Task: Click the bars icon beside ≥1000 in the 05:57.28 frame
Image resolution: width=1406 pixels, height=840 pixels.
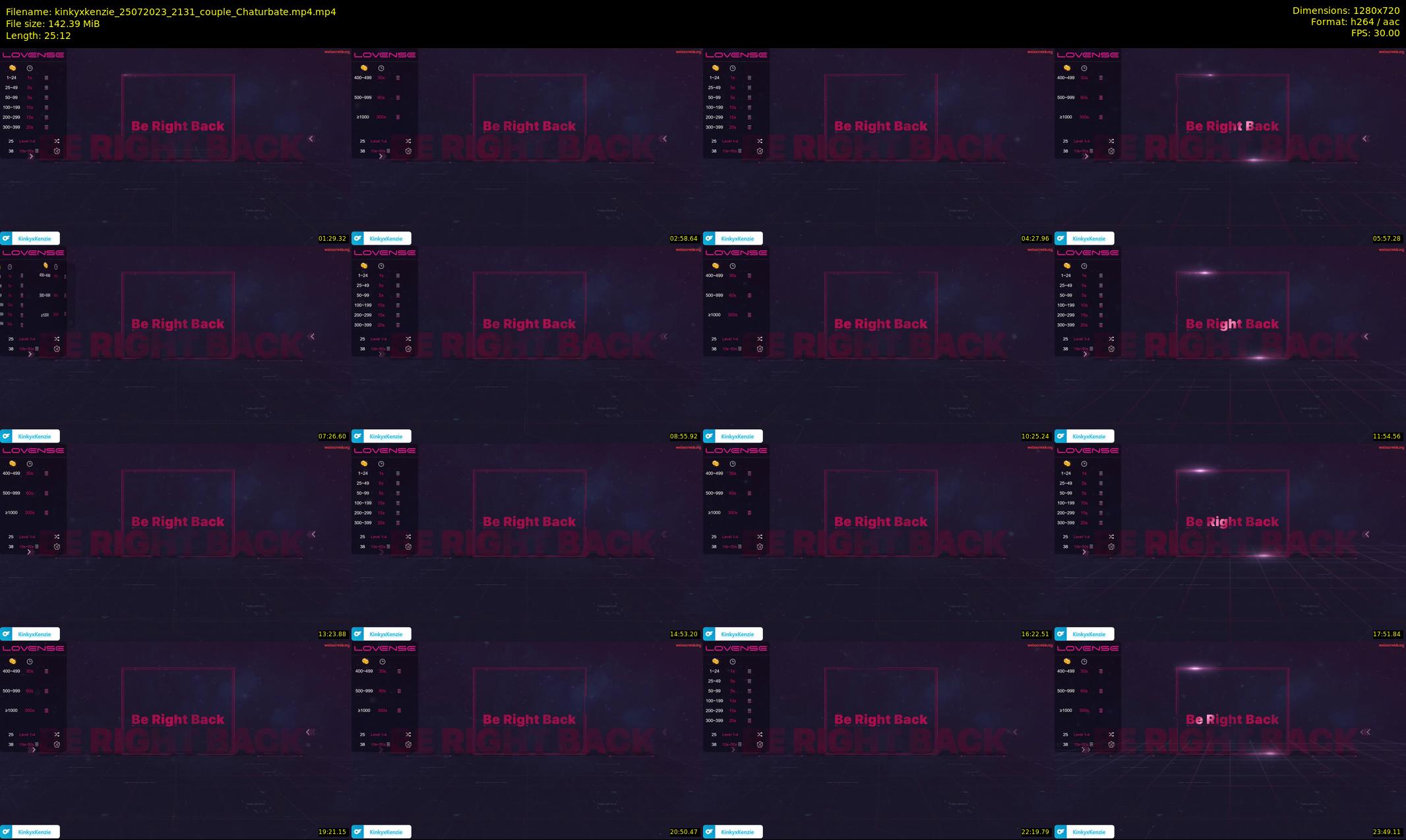Action: (1101, 117)
